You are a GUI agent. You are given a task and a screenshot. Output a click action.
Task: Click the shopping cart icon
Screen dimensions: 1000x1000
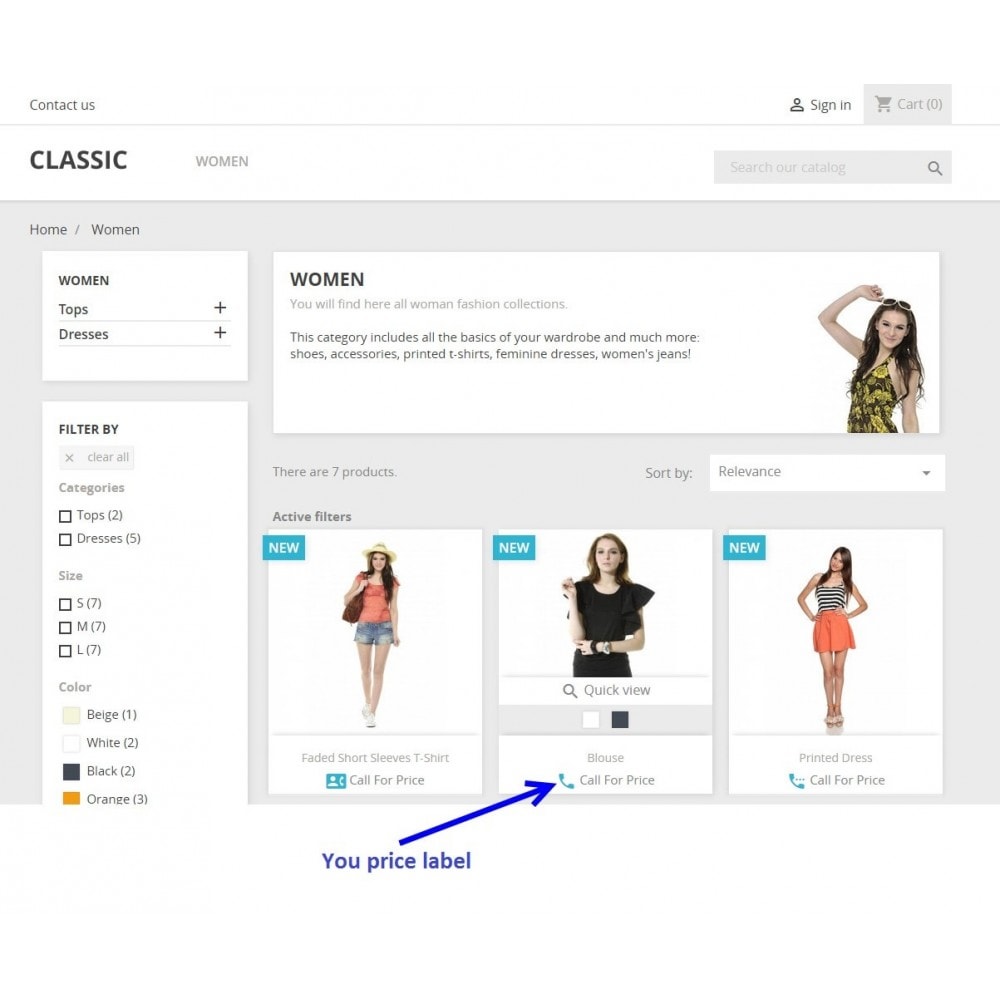[883, 104]
